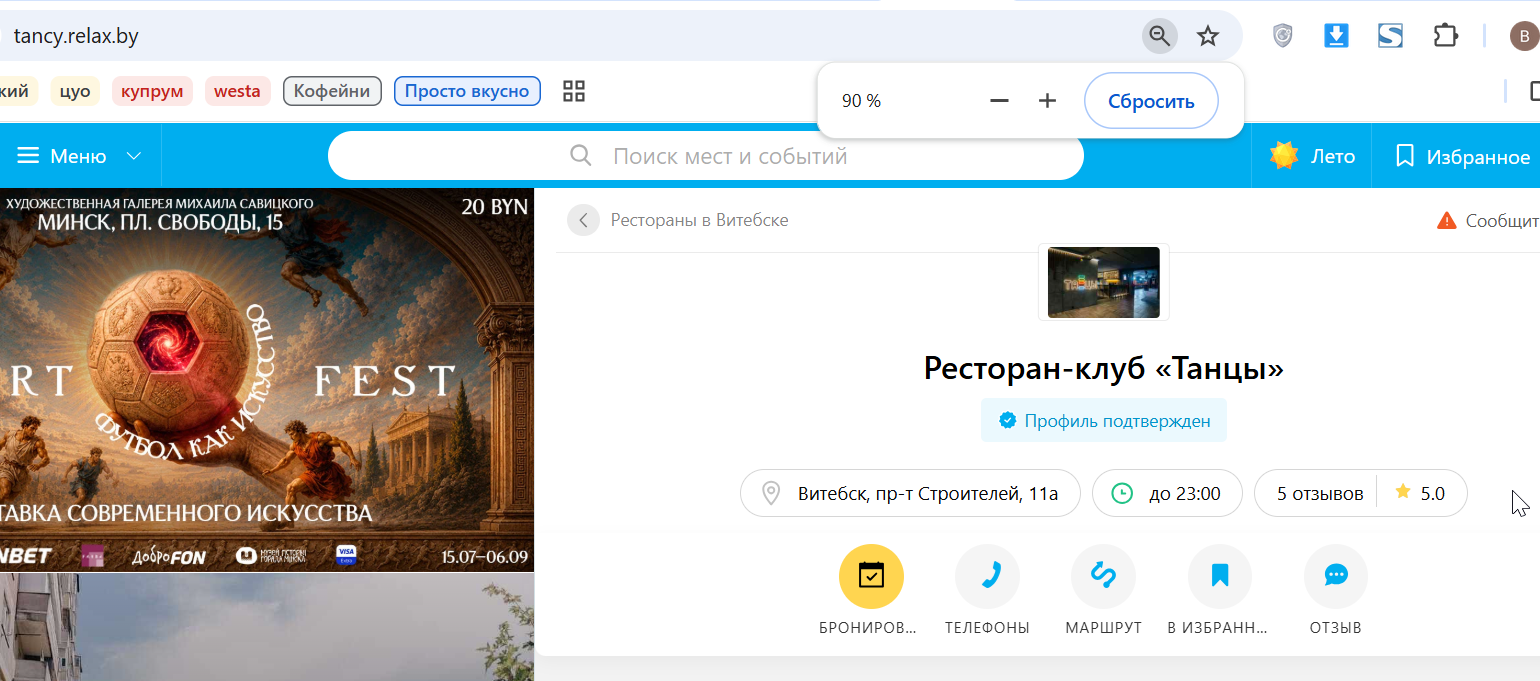Open the address Витебск, пр-т Строителей, 11а
1540x681 pixels.
click(x=910, y=493)
